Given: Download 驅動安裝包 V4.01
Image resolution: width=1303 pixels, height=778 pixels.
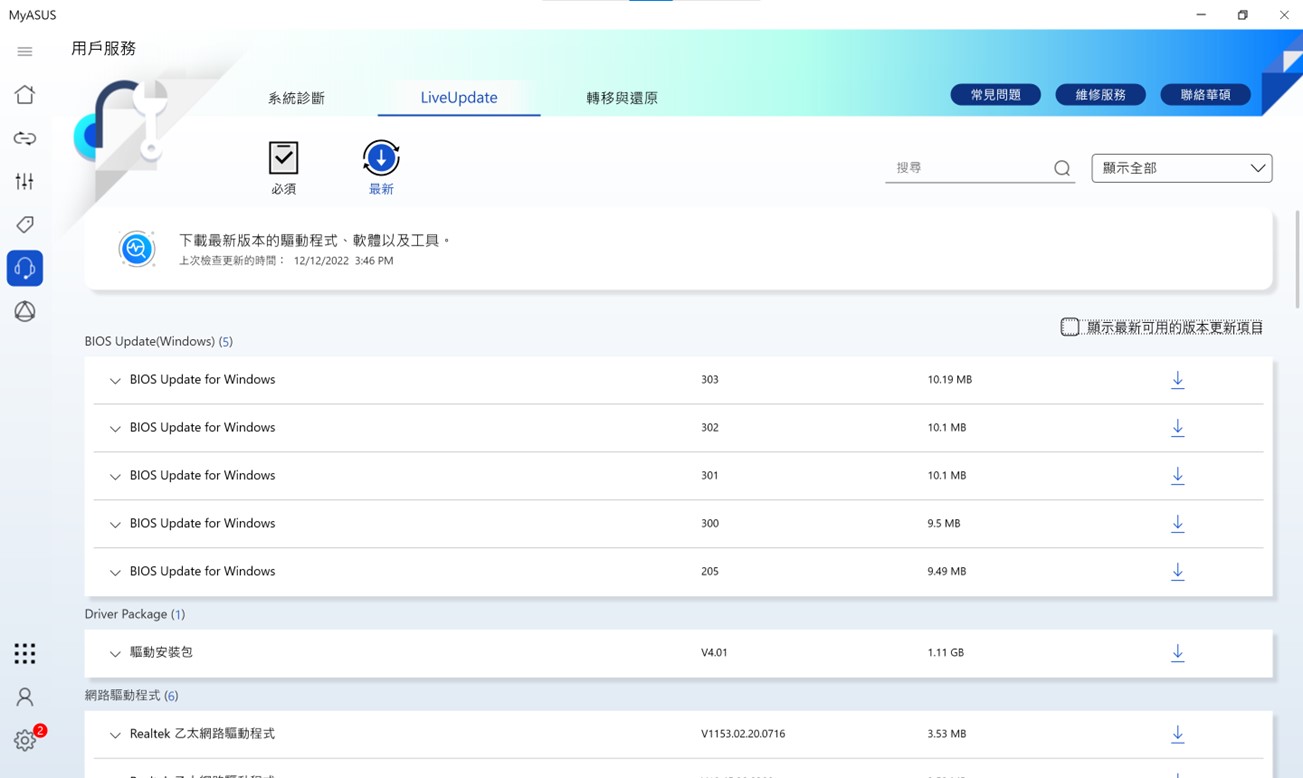Looking at the screenshot, I should coord(1178,653).
